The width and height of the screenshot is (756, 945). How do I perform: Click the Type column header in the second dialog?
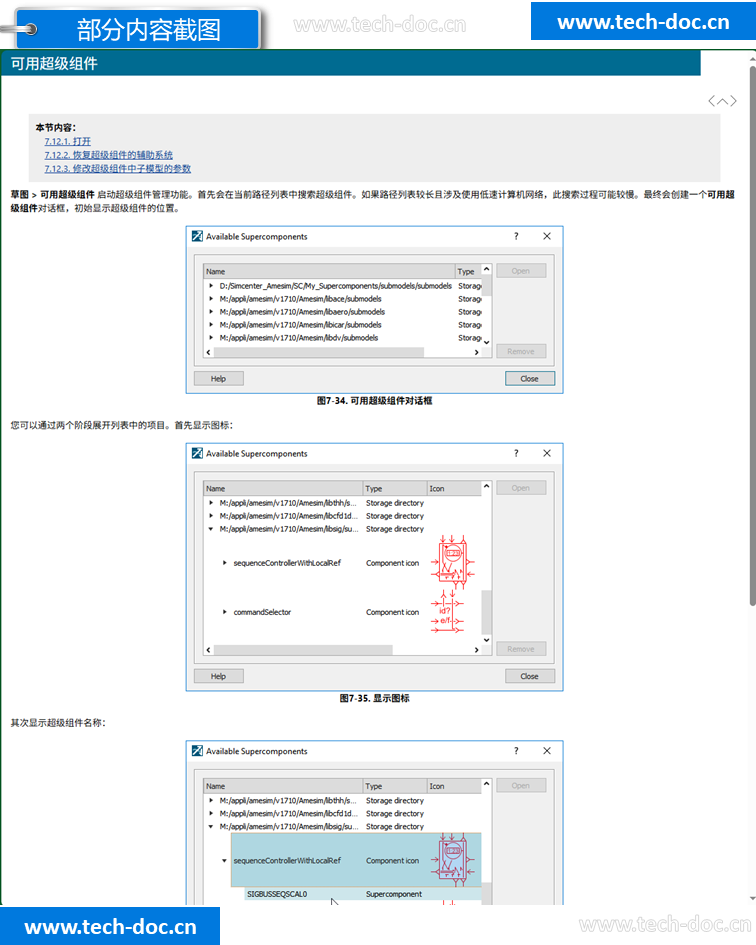tap(394, 489)
